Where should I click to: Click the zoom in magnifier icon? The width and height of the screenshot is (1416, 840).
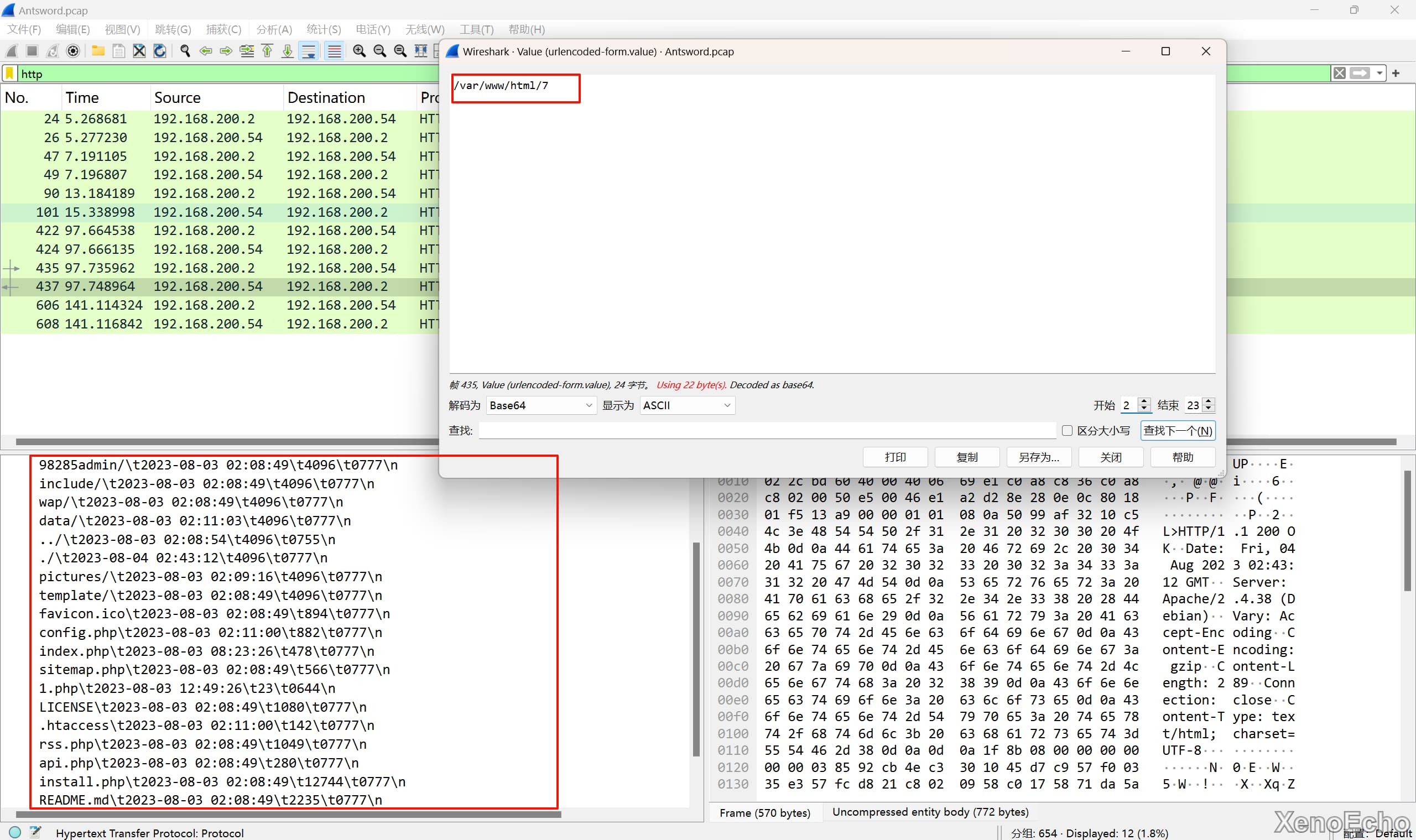[x=359, y=51]
